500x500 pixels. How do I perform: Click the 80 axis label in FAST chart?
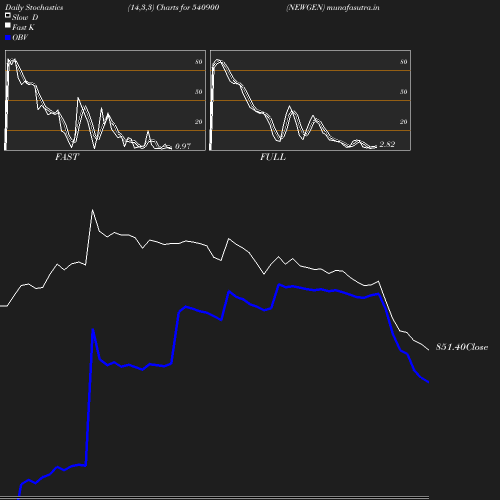(x=199, y=62)
